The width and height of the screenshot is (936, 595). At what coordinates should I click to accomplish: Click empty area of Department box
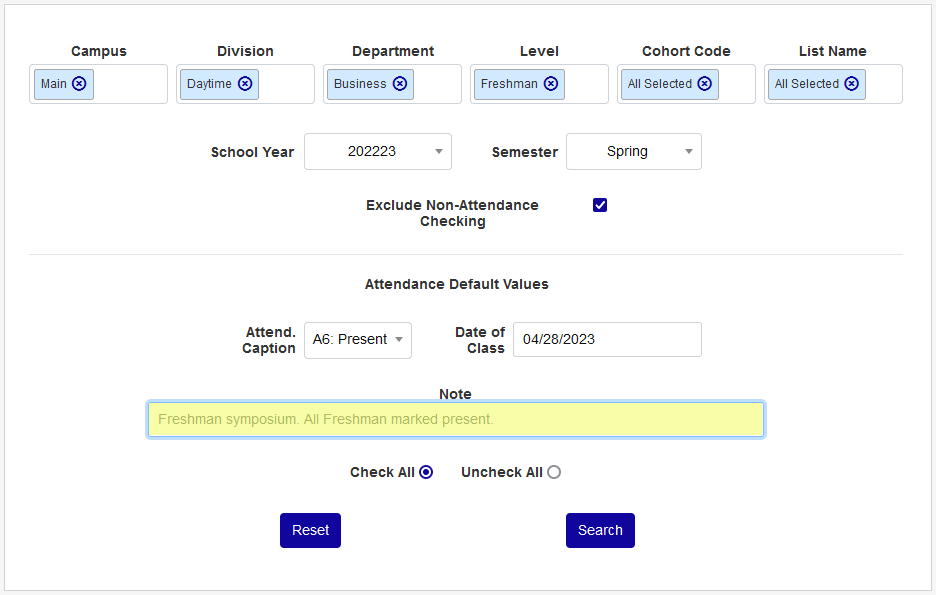(437, 84)
